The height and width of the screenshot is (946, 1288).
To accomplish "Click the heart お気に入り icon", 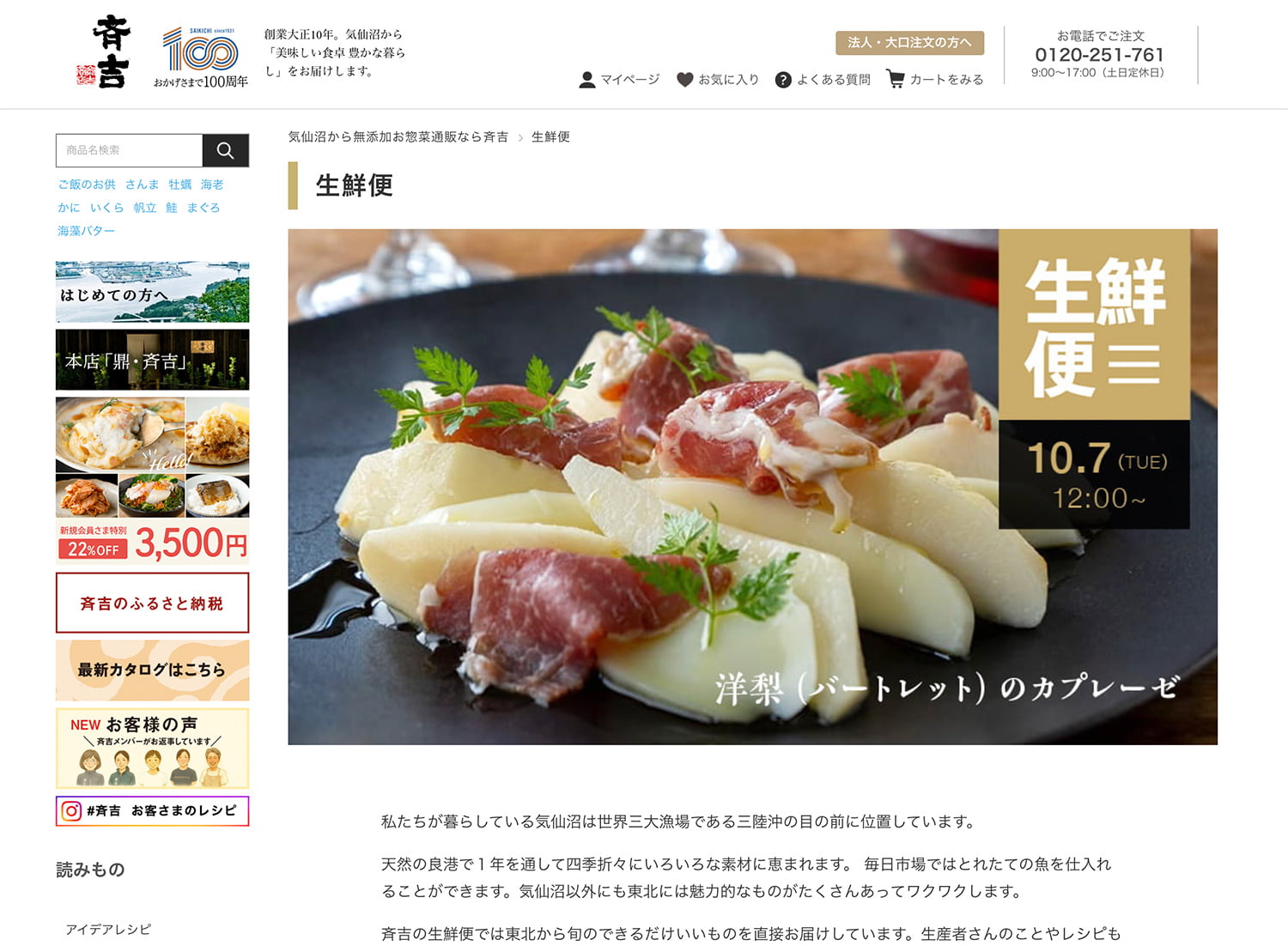I will (x=684, y=80).
